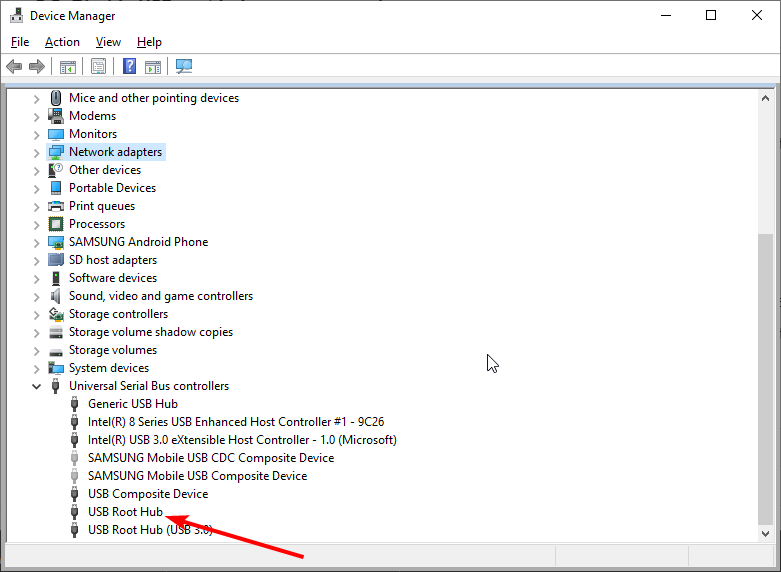The image size is (781, 572).
Task: Select the Storage controllers label
Action: click(119, 314)
